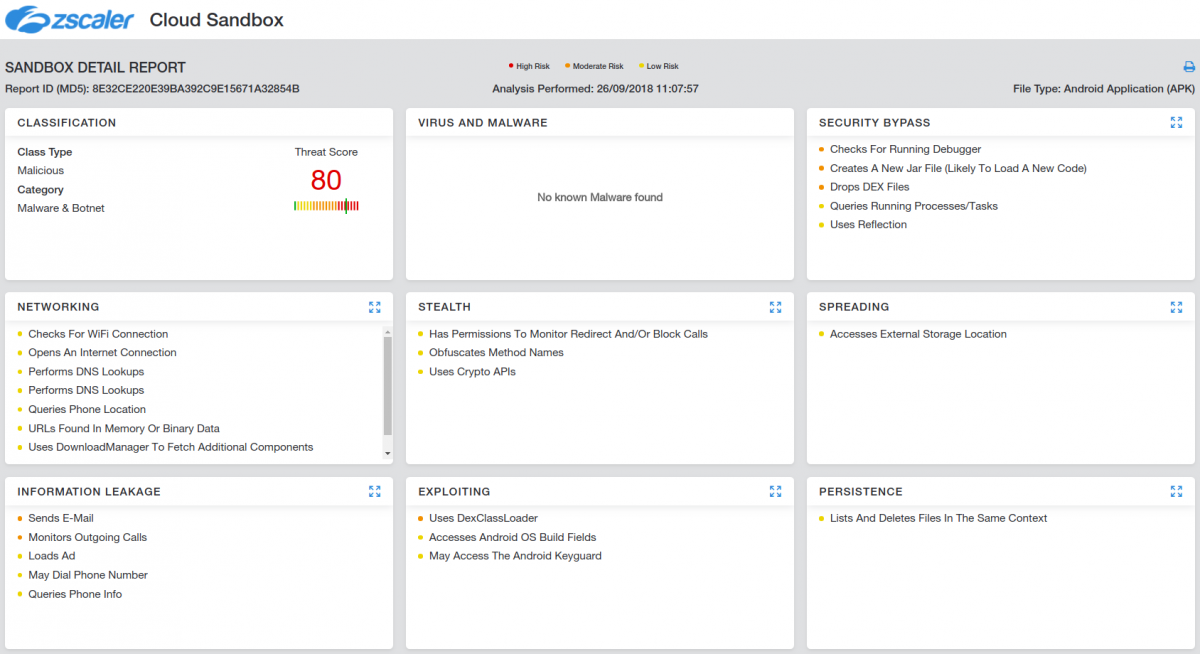Click the Networking scrollbar up arrow
This screenshot has width=1200, height=654.
coord(388,331)
